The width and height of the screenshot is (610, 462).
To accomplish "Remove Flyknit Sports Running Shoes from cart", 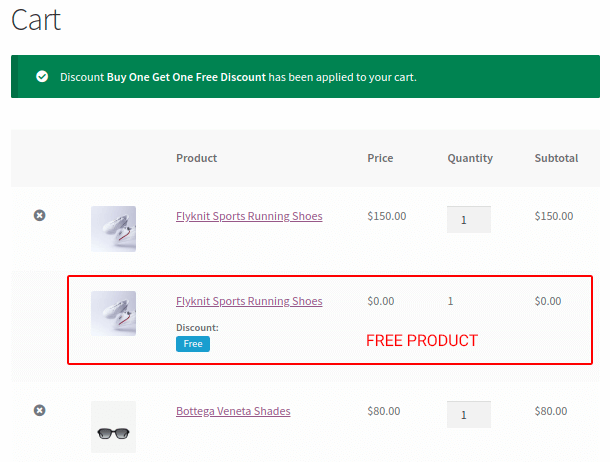I will point(39,215).
